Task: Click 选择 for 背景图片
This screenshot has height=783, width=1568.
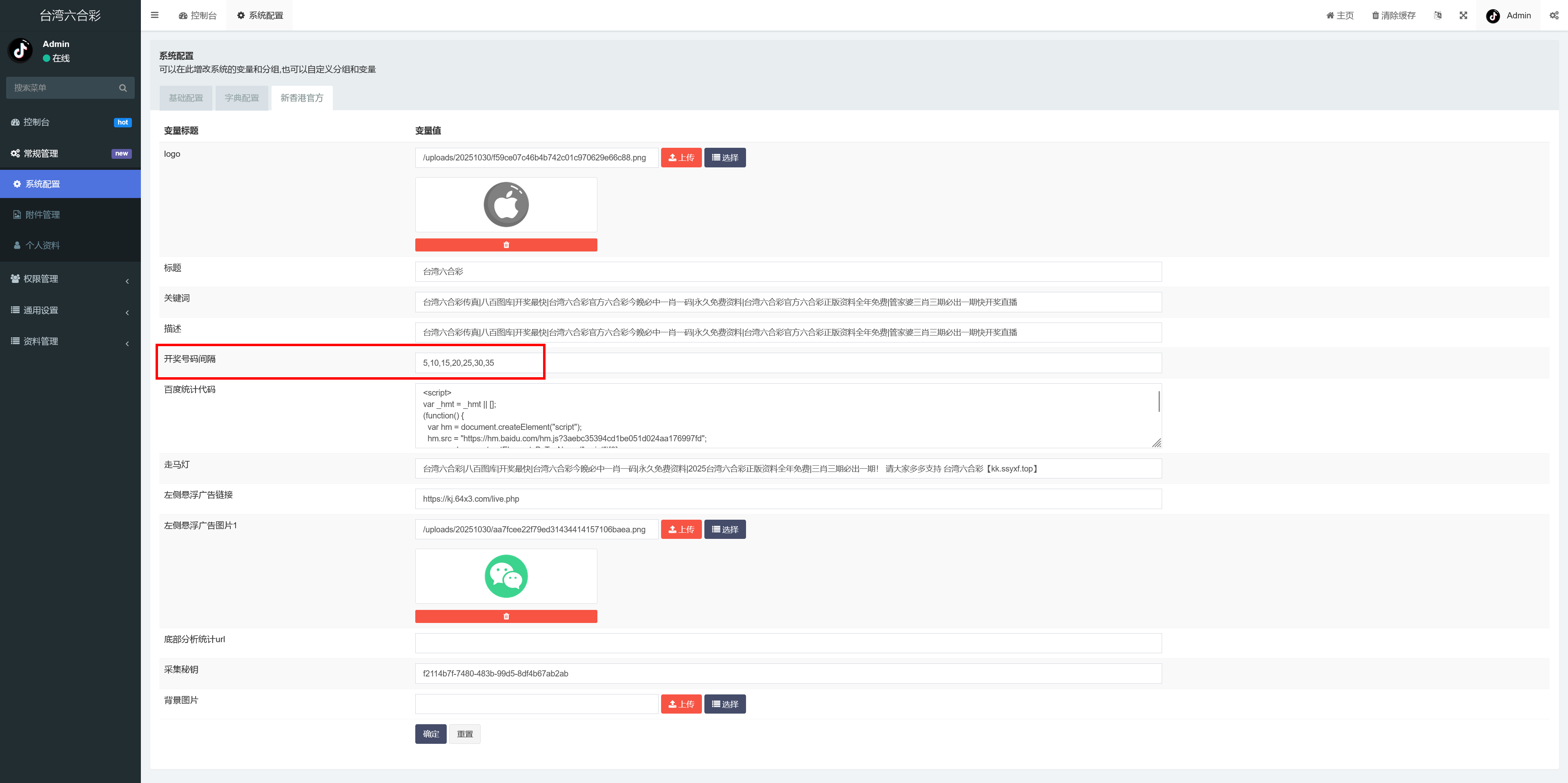Action: coord(725,704)
